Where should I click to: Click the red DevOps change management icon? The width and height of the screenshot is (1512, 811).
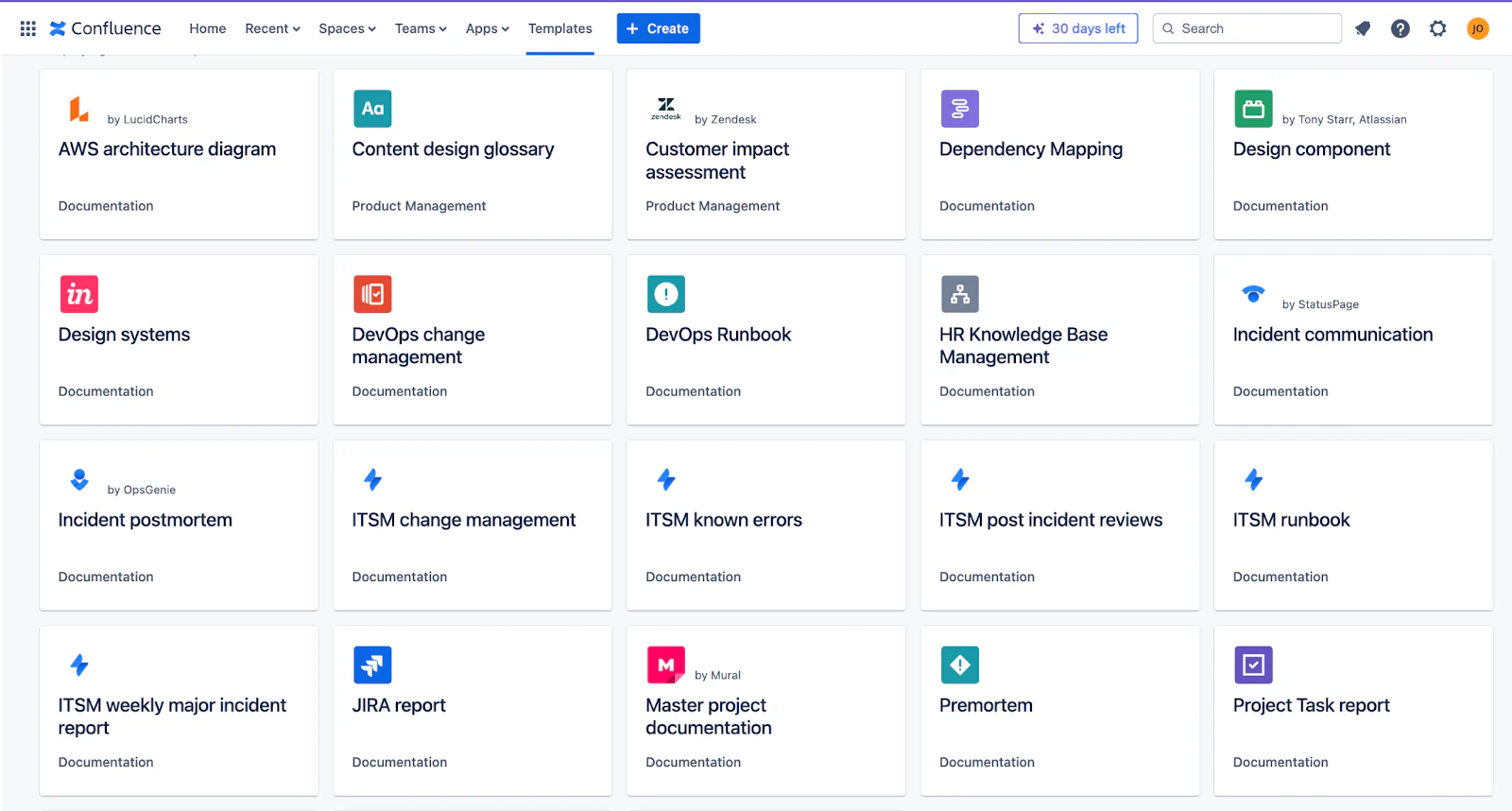coord(372,294)
